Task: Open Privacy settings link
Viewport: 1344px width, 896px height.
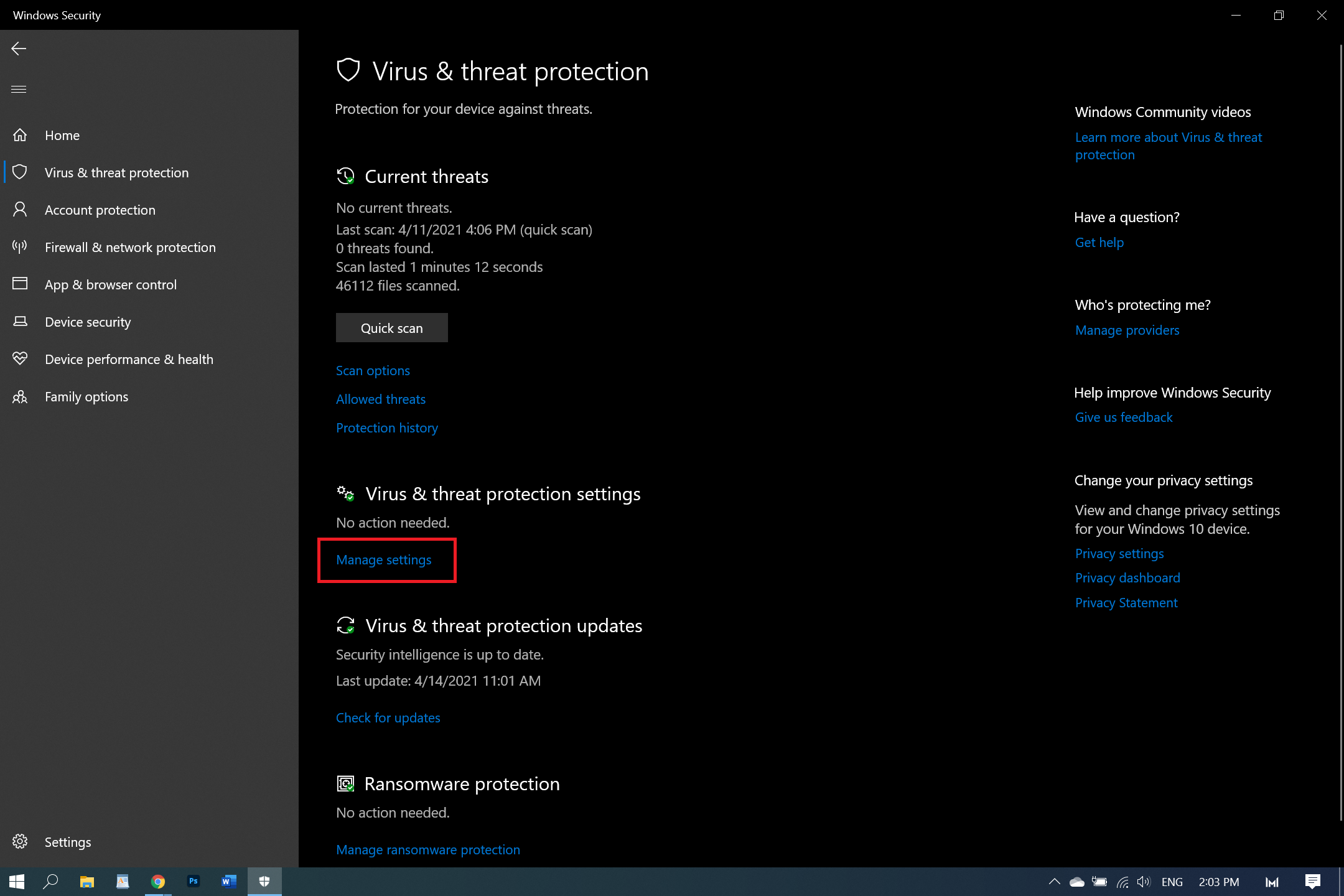Action: pos(1119,554)
